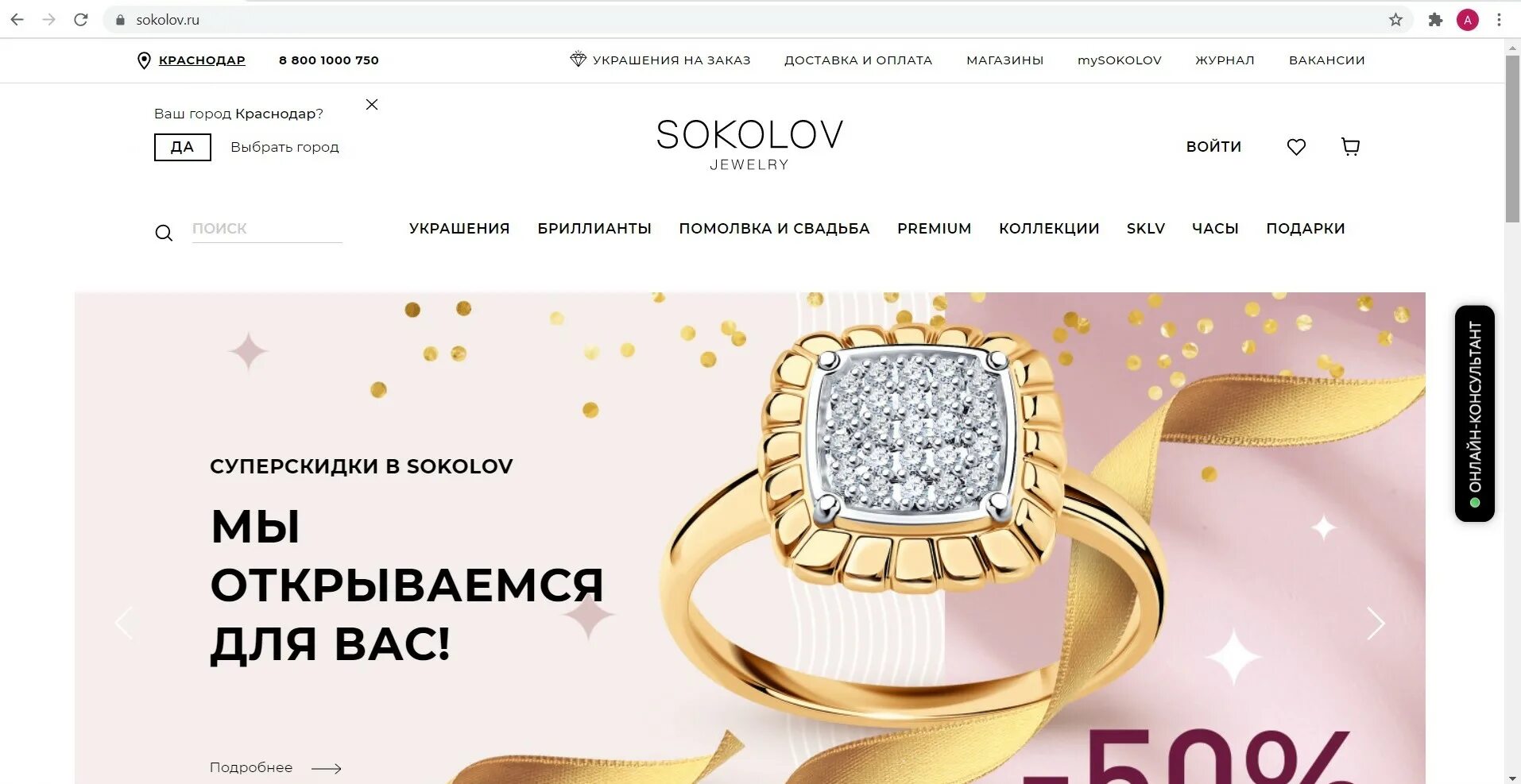This screenshot has width=1521, height=784.
Task: Open the favorites heart icon
Action: 1296,147
